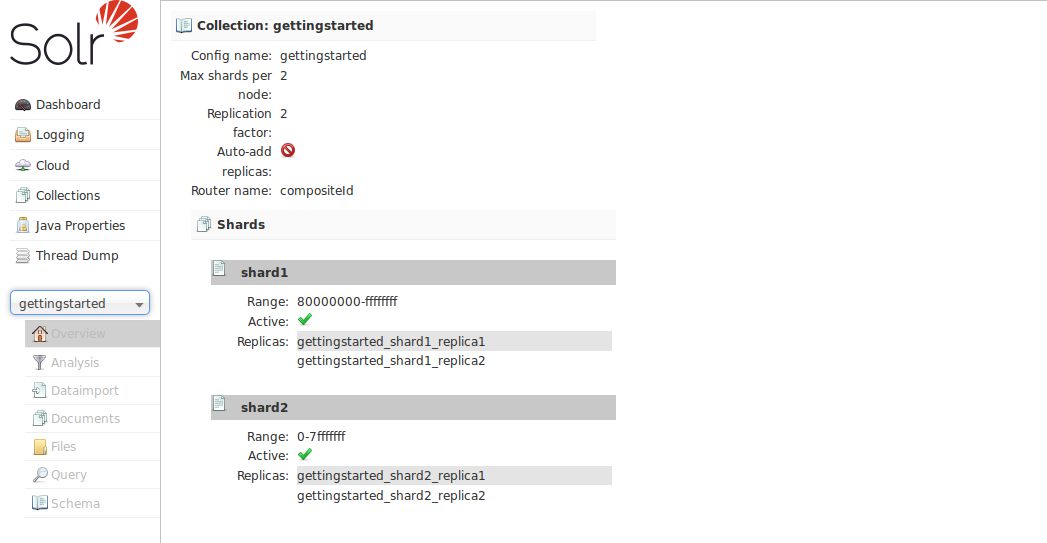Click the Logging icon in sidebar
Screen dimensions: 1047x543
tap(23, 135)
